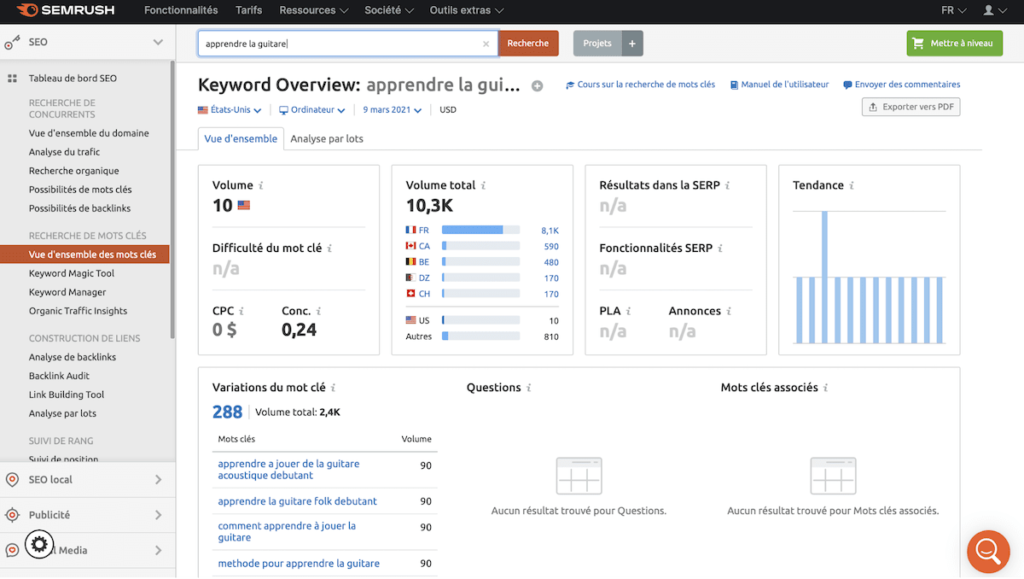
Task: Open the FR language dropdown
Action: coord(953,10)
